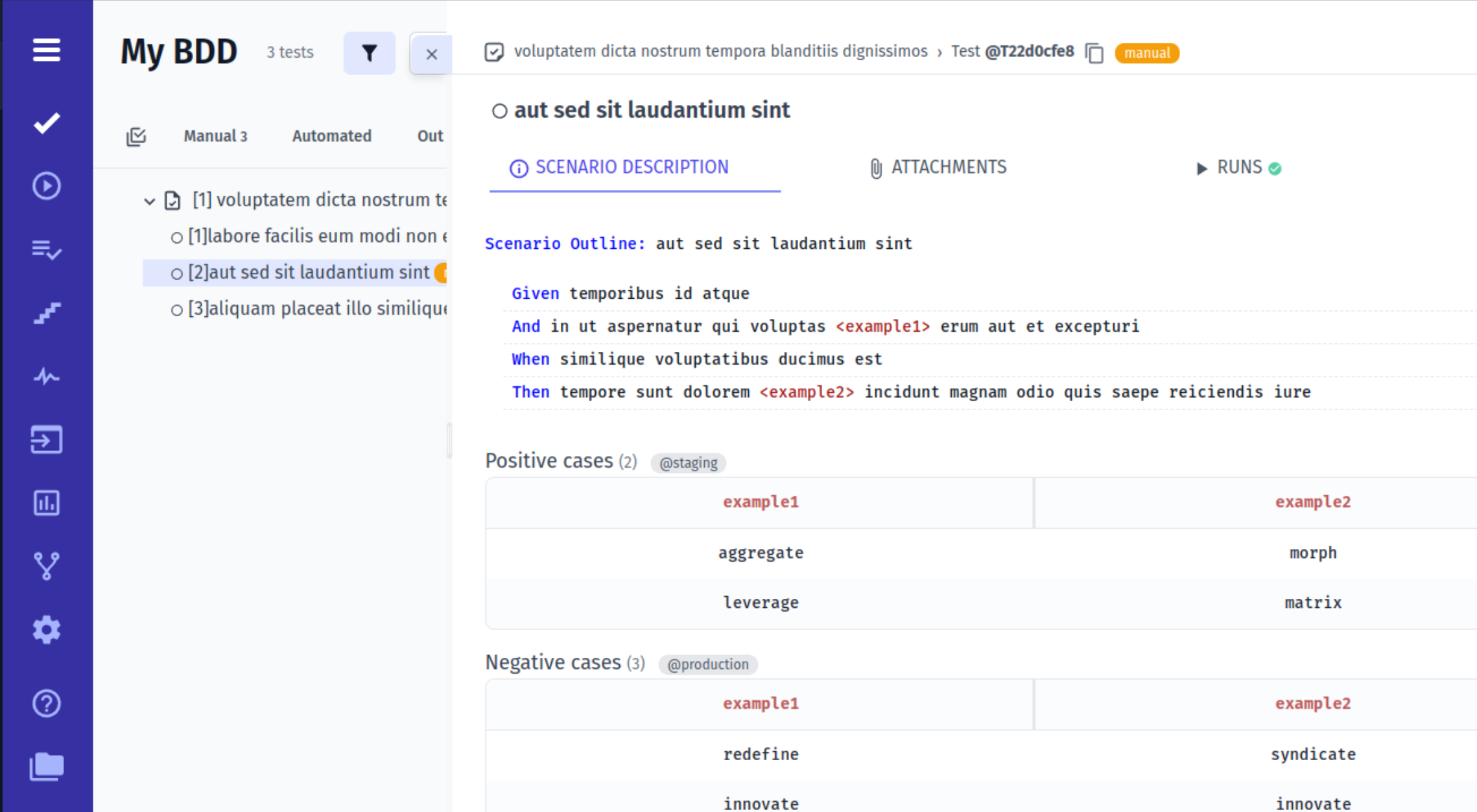Click the filter icon in the toolbar
The width and height of the screenshot is (1477, 812).
369,53
